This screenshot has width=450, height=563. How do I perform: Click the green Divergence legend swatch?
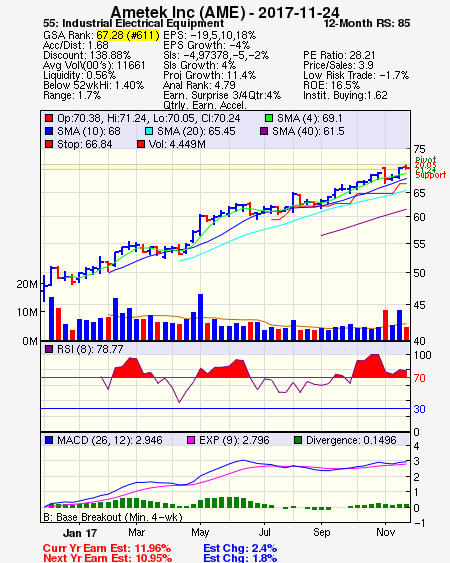tap(298, 440)
